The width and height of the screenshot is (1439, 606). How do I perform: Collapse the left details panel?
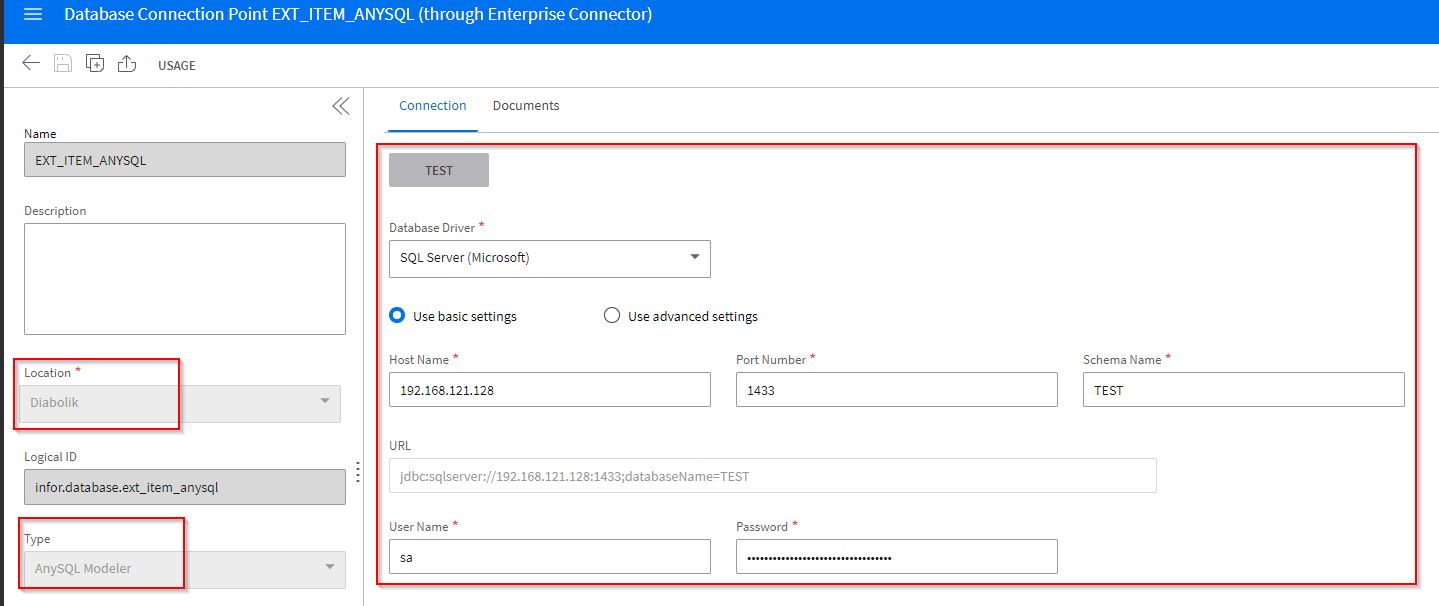(x=340, y=107)
